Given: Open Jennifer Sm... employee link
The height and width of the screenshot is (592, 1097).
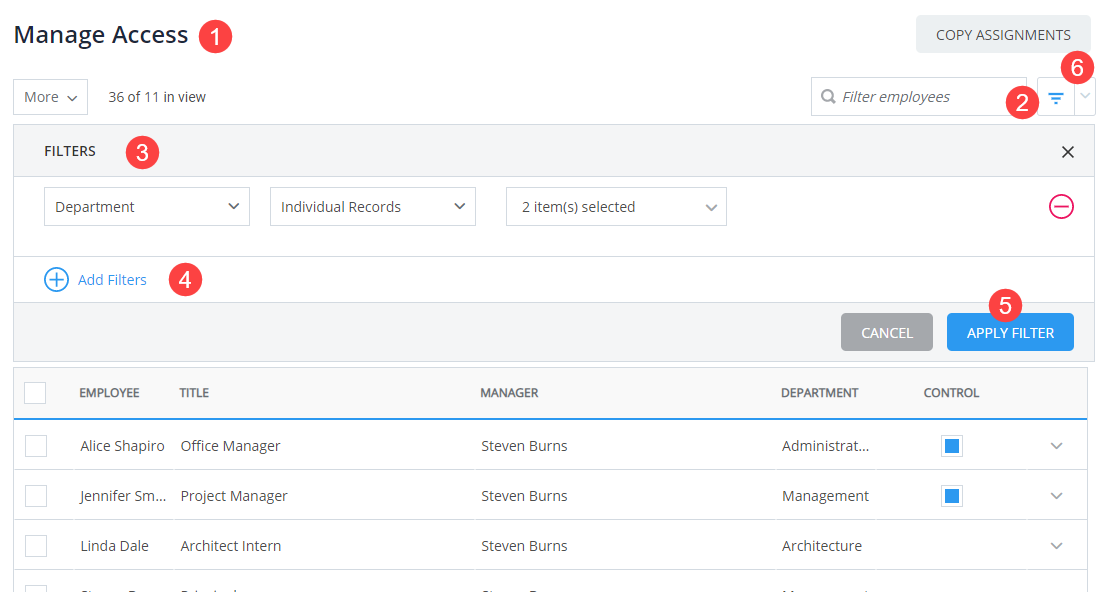Looking at the screenshot, I should pyautogui.click(x=122, y=495).
